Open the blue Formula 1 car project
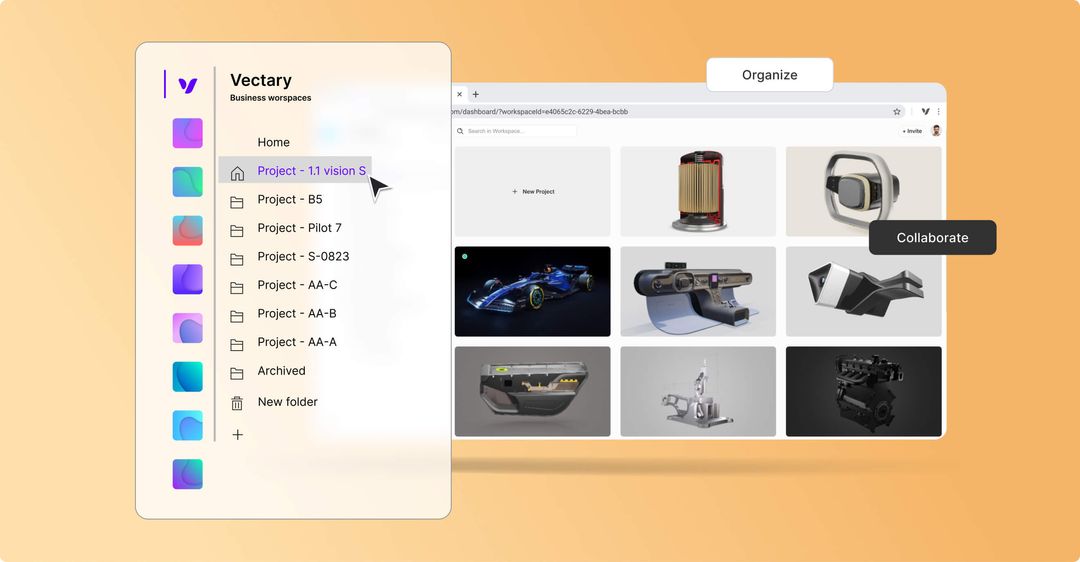Image resolution: width=1080 pixels, height=562 pixels. click(532, 291)
